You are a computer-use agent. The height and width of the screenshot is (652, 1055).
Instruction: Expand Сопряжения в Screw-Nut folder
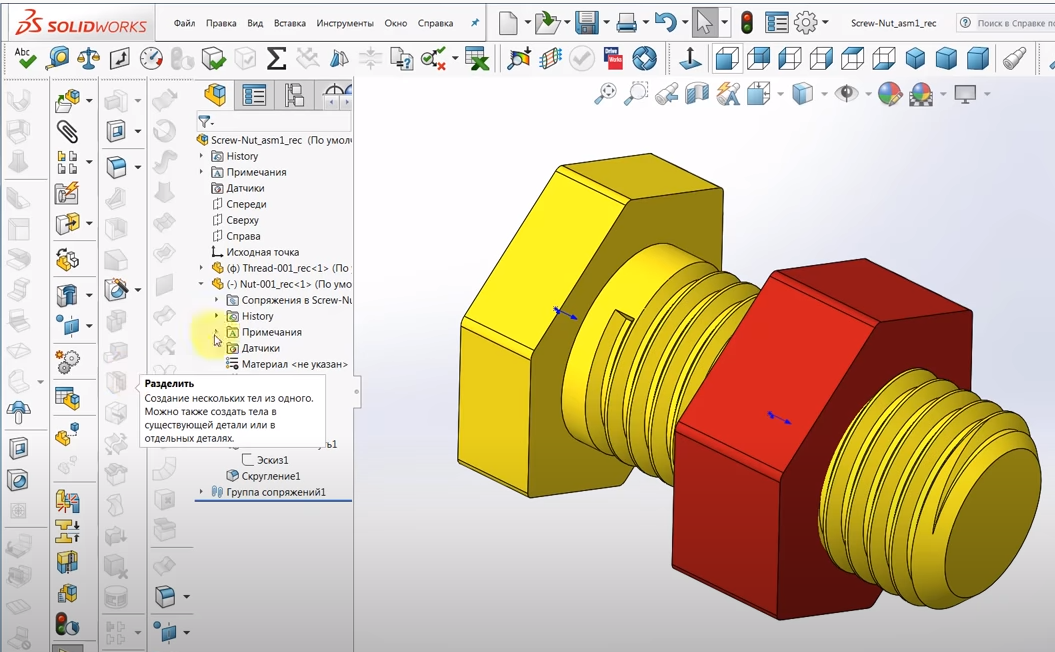point(217,300)
